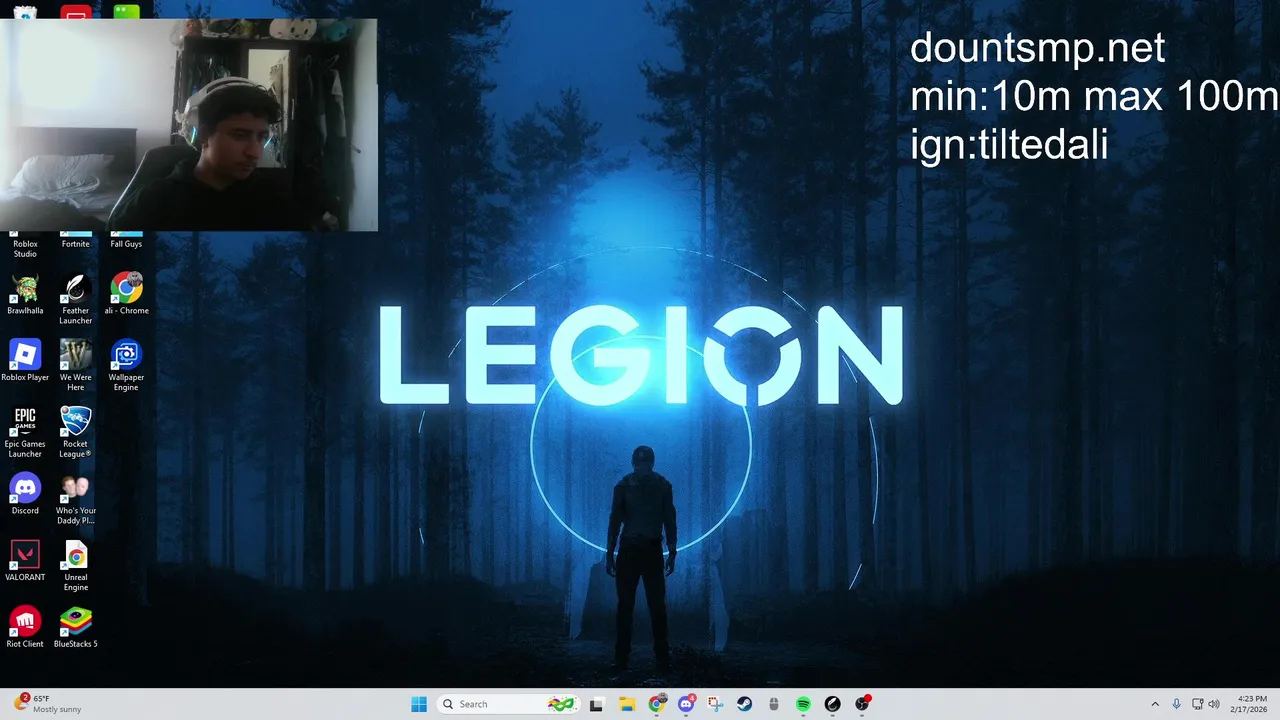Launch Snipping Tool from the taskbar
The width and height of the screenshot is (1280, 720).
tap(715, 704)
